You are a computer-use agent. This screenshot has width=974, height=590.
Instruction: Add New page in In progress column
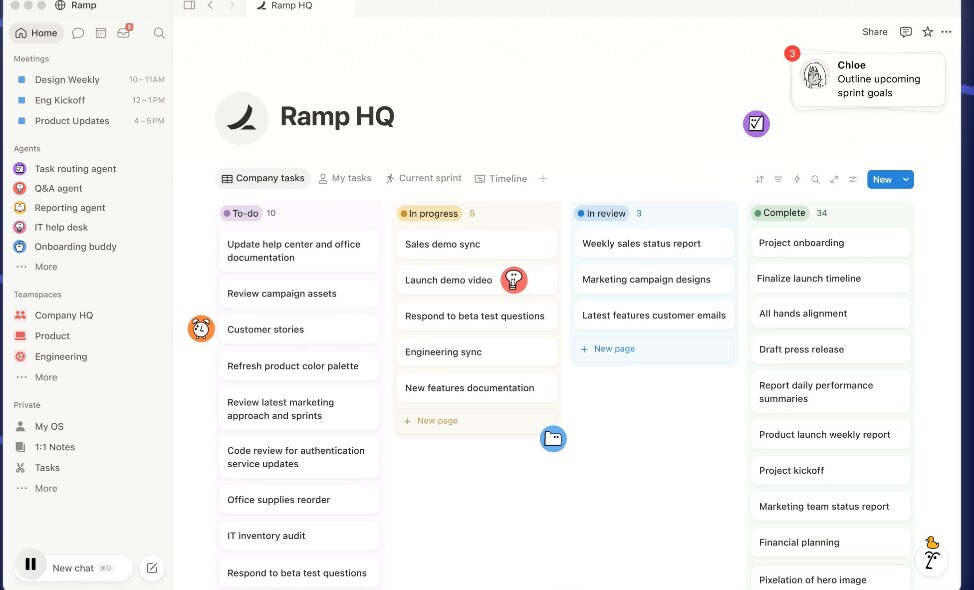pos(476,421)
